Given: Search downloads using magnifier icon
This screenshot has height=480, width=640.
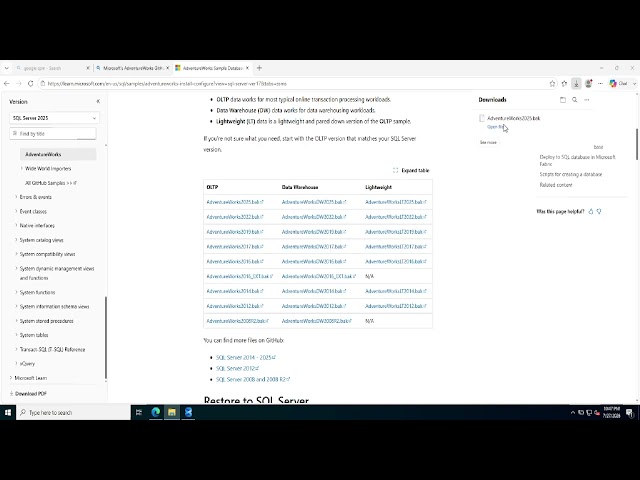Looking at the screenshot, I should click(575, 100).
